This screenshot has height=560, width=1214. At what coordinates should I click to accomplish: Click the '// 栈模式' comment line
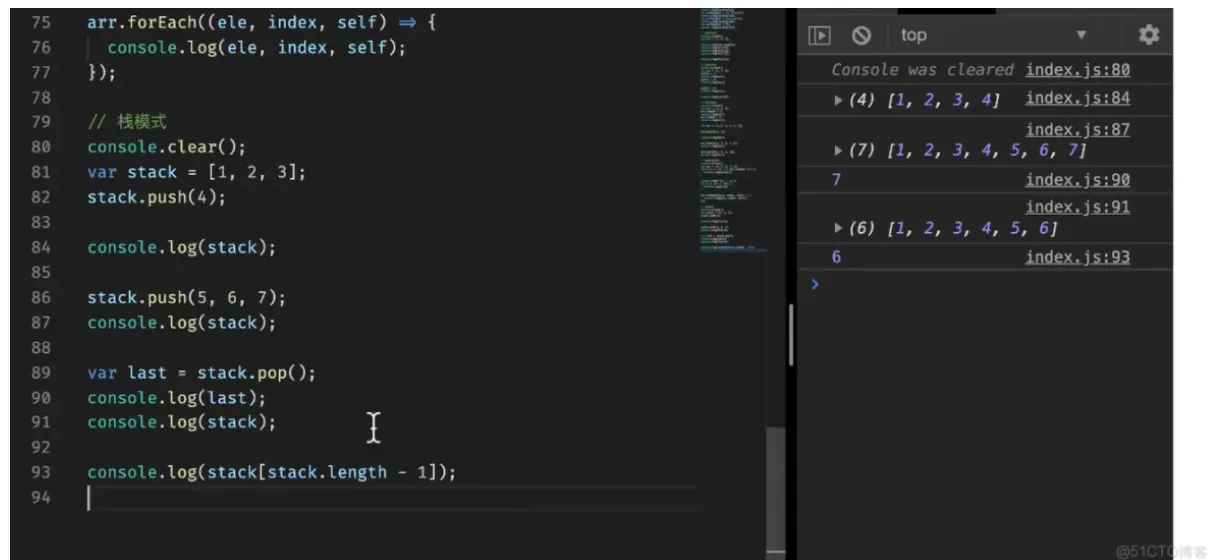(125, 122)
